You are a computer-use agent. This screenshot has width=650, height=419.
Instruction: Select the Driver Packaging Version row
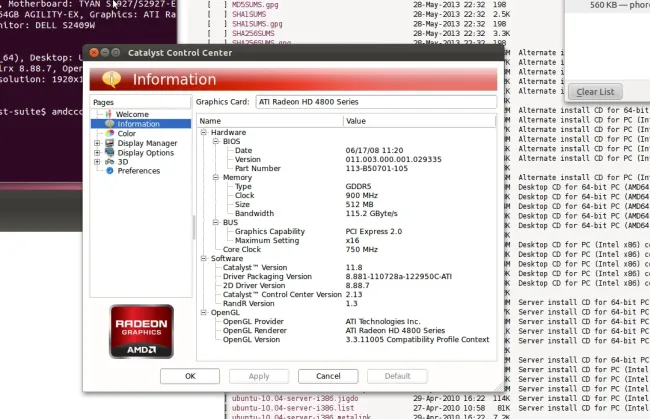point(347,276)
